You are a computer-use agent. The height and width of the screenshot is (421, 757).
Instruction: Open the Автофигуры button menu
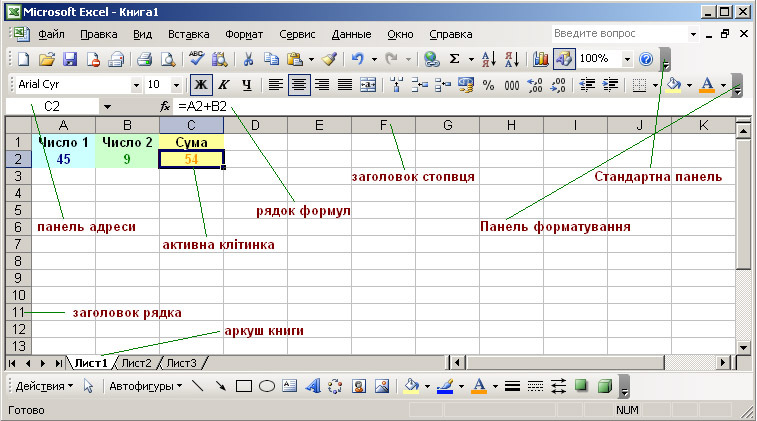coord(145,386)
